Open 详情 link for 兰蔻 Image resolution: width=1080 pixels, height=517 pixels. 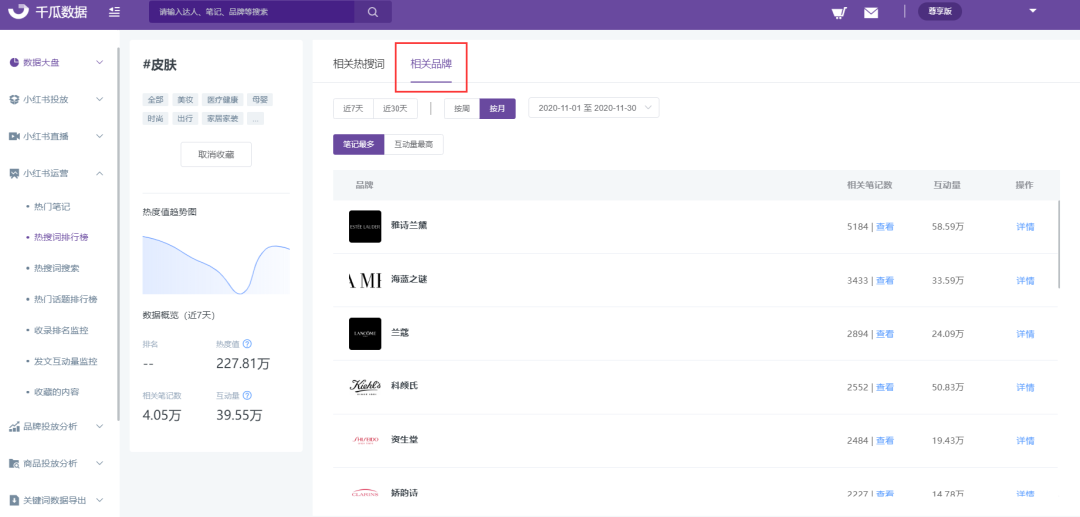1025,334
